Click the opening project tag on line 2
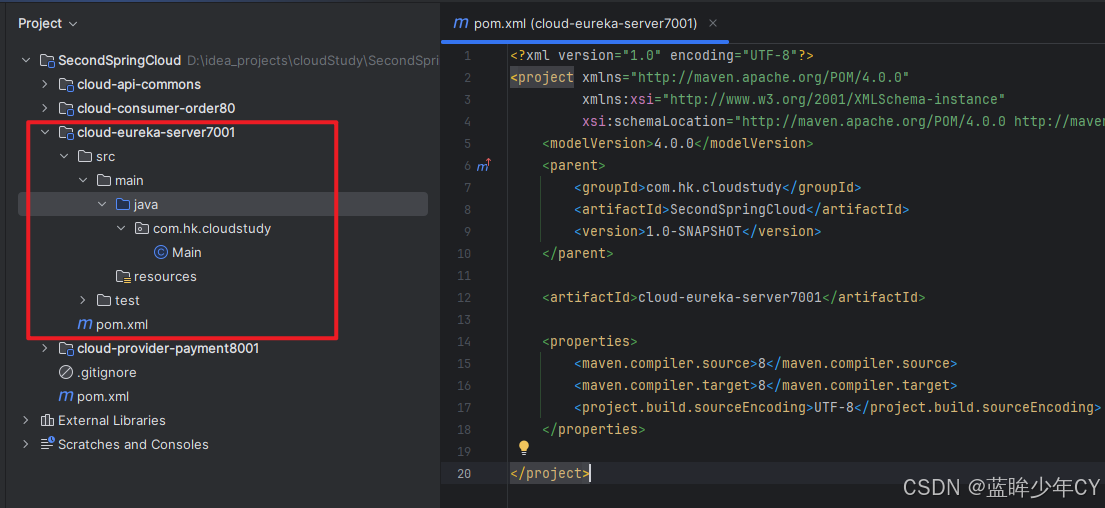 point(542,77)
